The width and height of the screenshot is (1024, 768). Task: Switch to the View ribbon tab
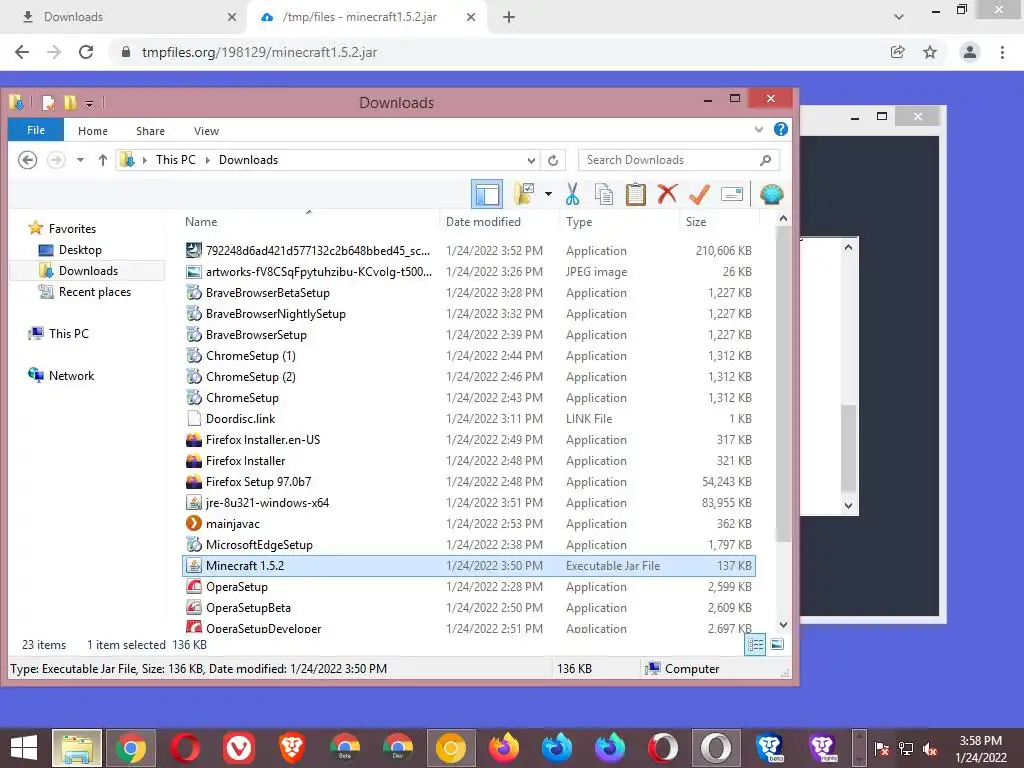pos(206,131)
